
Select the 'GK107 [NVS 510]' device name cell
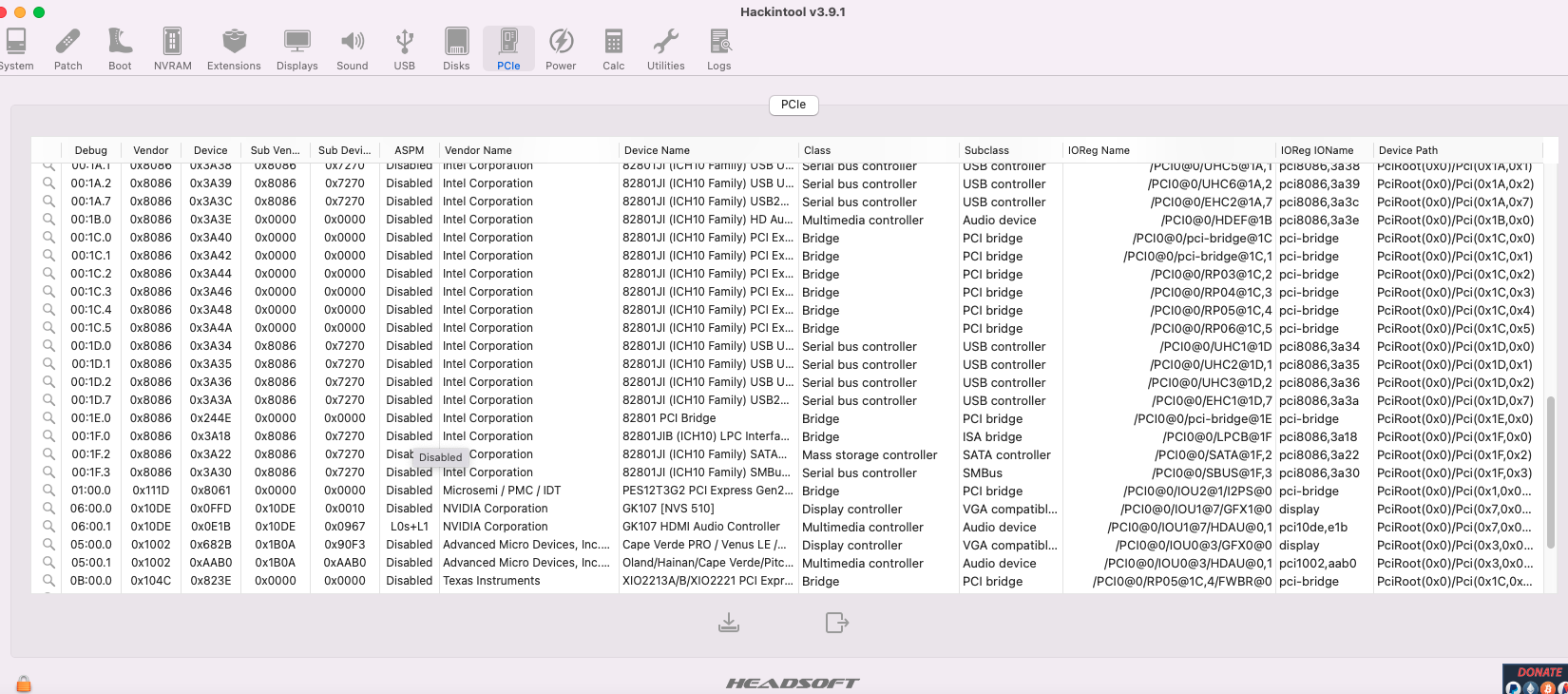(669, 509)
